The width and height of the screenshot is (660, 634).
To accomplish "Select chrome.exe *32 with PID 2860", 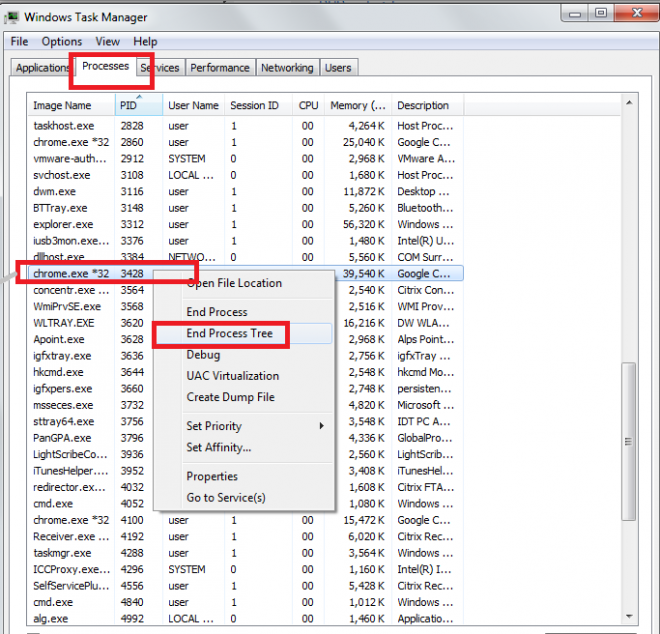I will [x=246, y=142].
